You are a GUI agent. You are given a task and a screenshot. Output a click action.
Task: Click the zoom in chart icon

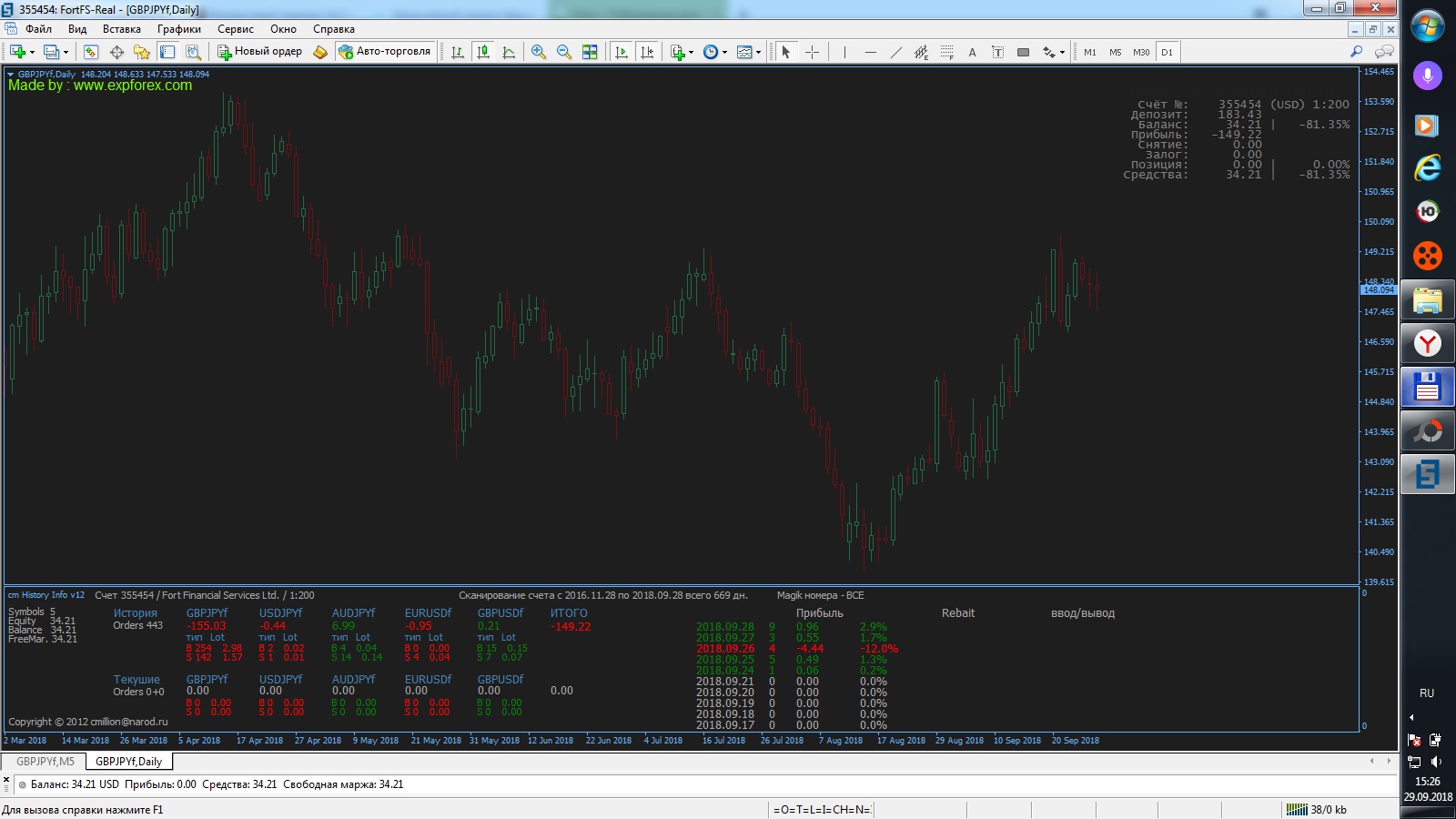click(x=539, y=52)
